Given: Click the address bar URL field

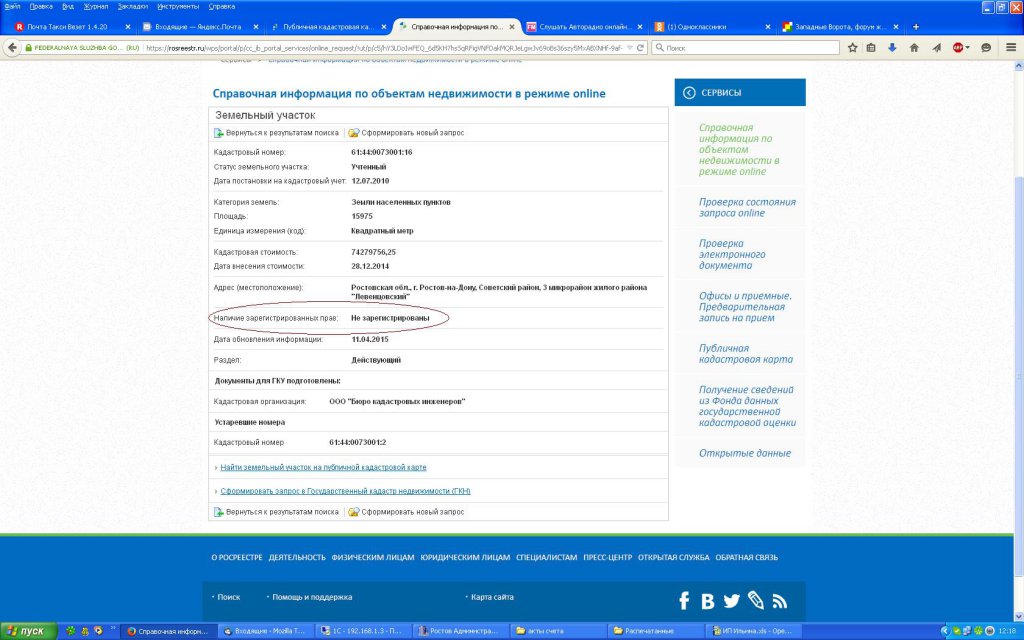Looking at the screenshot, I should tap(384, 48).
